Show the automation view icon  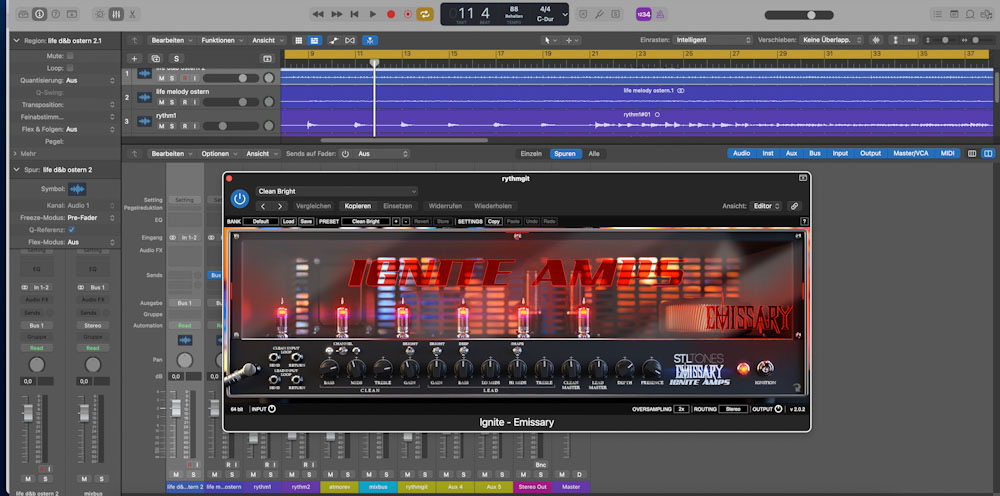(334, 40)
